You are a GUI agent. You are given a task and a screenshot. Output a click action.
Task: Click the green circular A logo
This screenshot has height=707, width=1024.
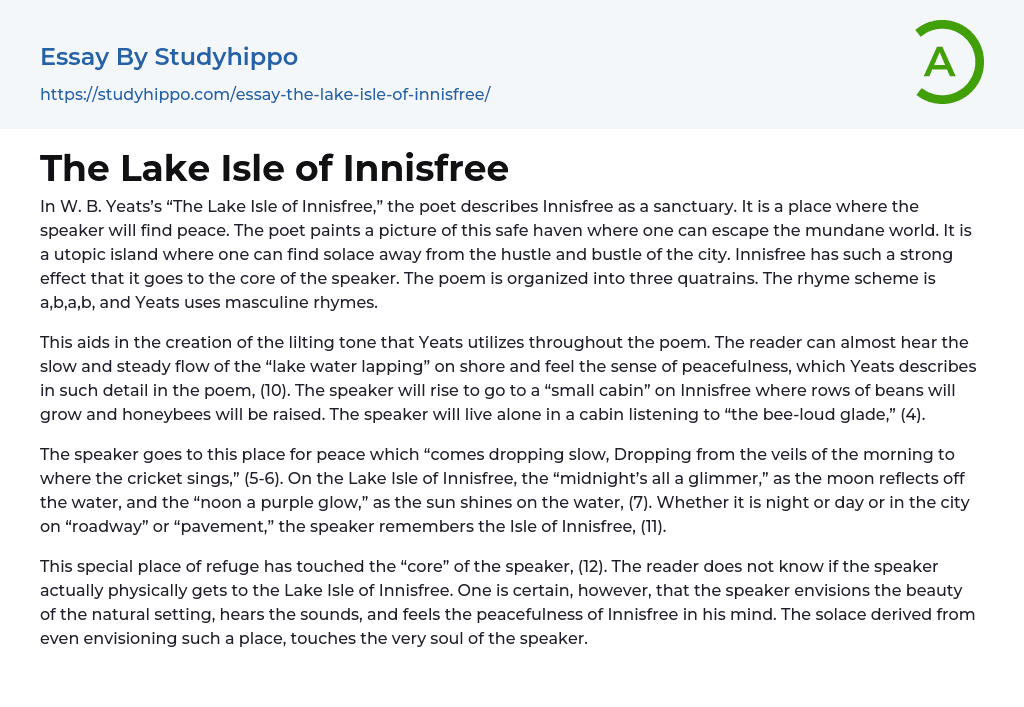tap(947, 62)
